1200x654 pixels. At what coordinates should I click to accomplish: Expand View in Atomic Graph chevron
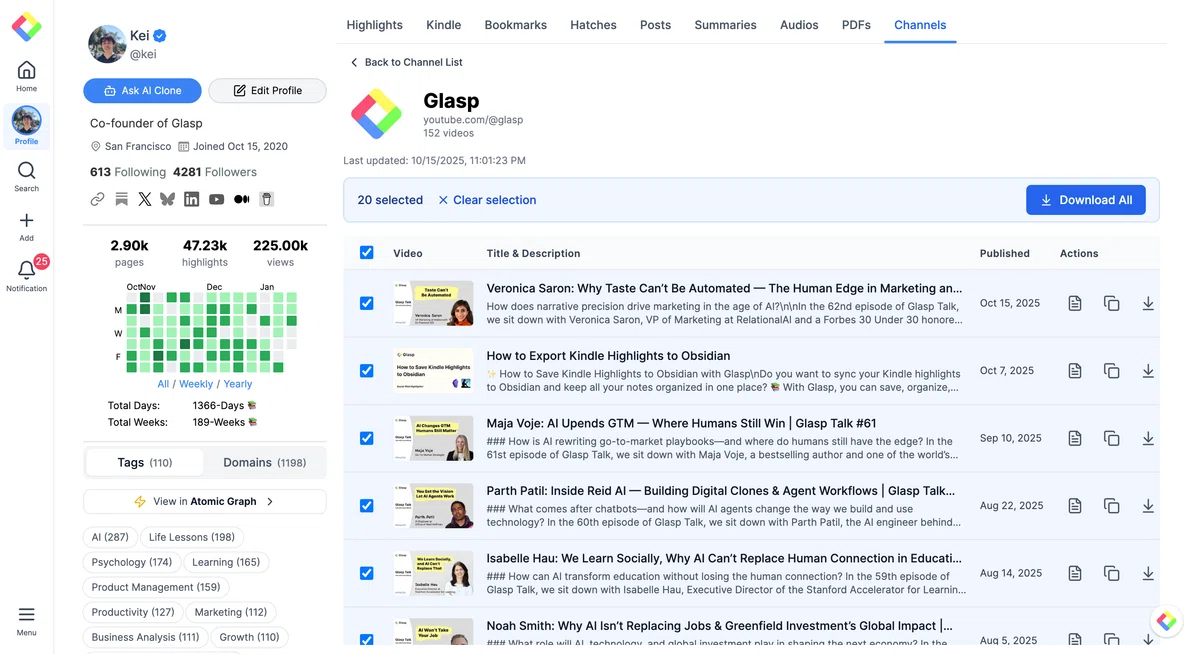click(x=270, y=501)
